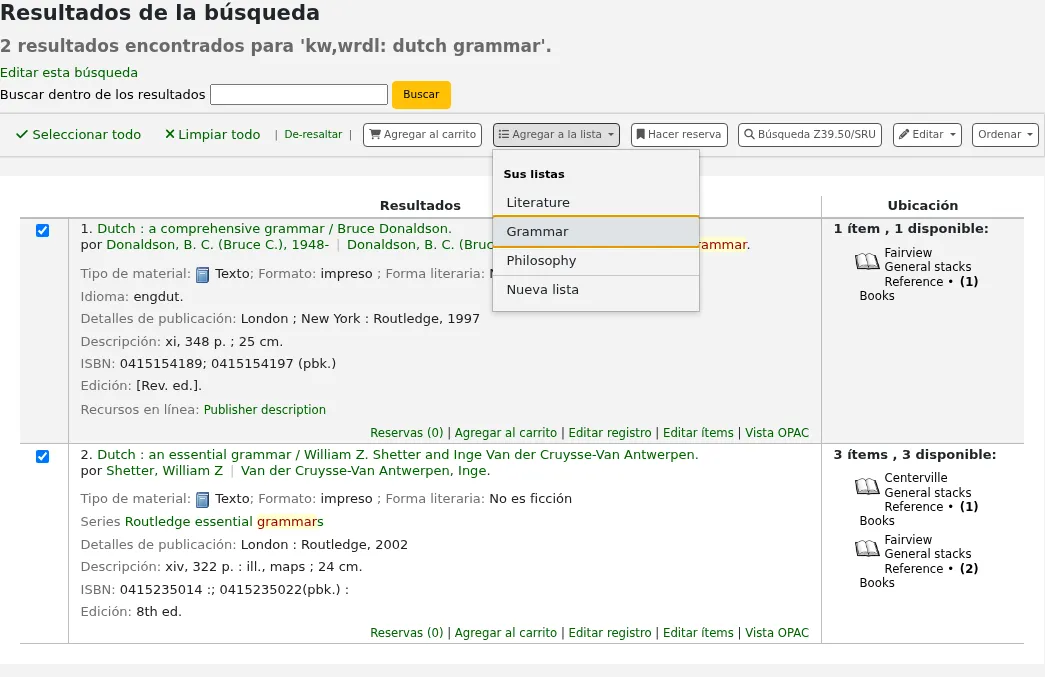Click the De-resaltar link

[313, 135]
